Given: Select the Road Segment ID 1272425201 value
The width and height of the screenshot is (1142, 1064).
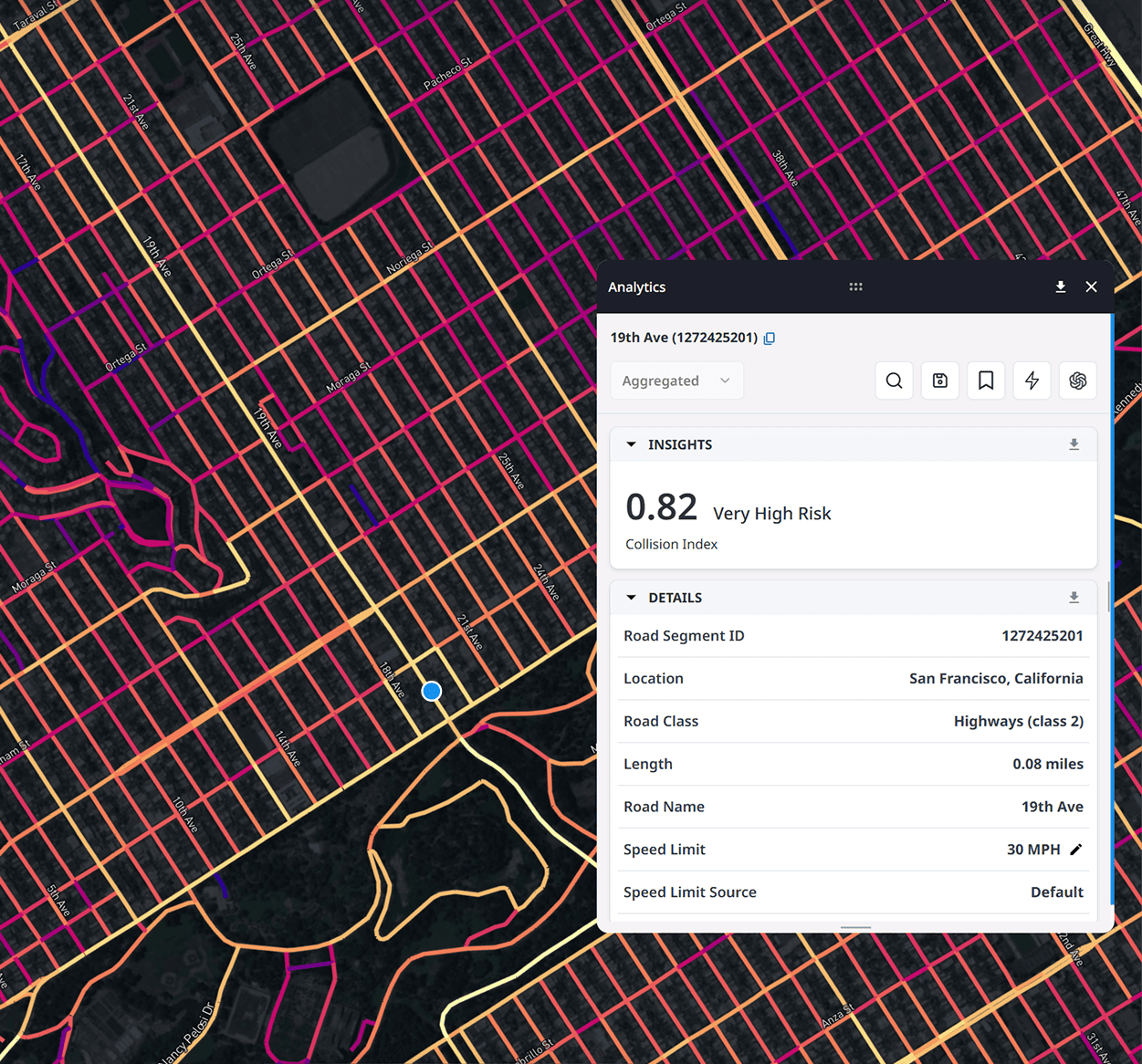Looking at the screenshot, I should 1042,636.
